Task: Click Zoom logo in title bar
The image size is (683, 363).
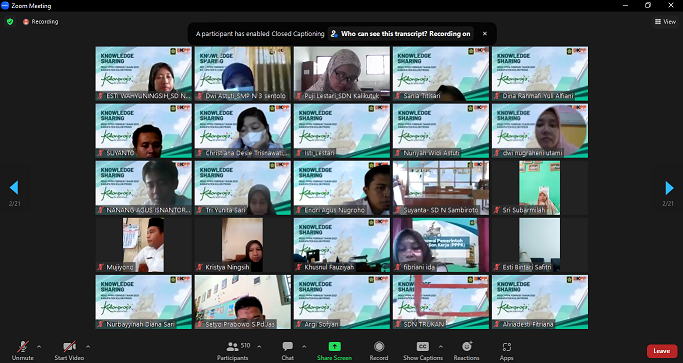Action: click(5, 6)
